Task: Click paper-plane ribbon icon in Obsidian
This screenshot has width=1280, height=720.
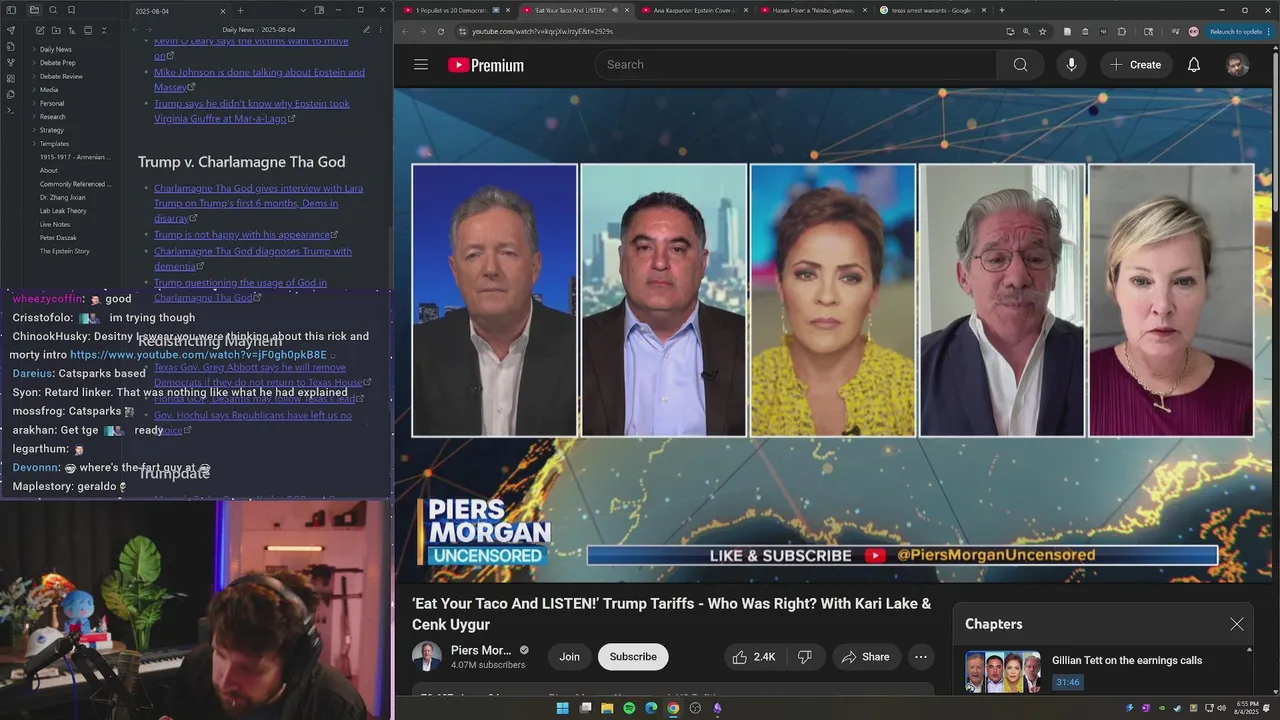Action: point(11,30)
